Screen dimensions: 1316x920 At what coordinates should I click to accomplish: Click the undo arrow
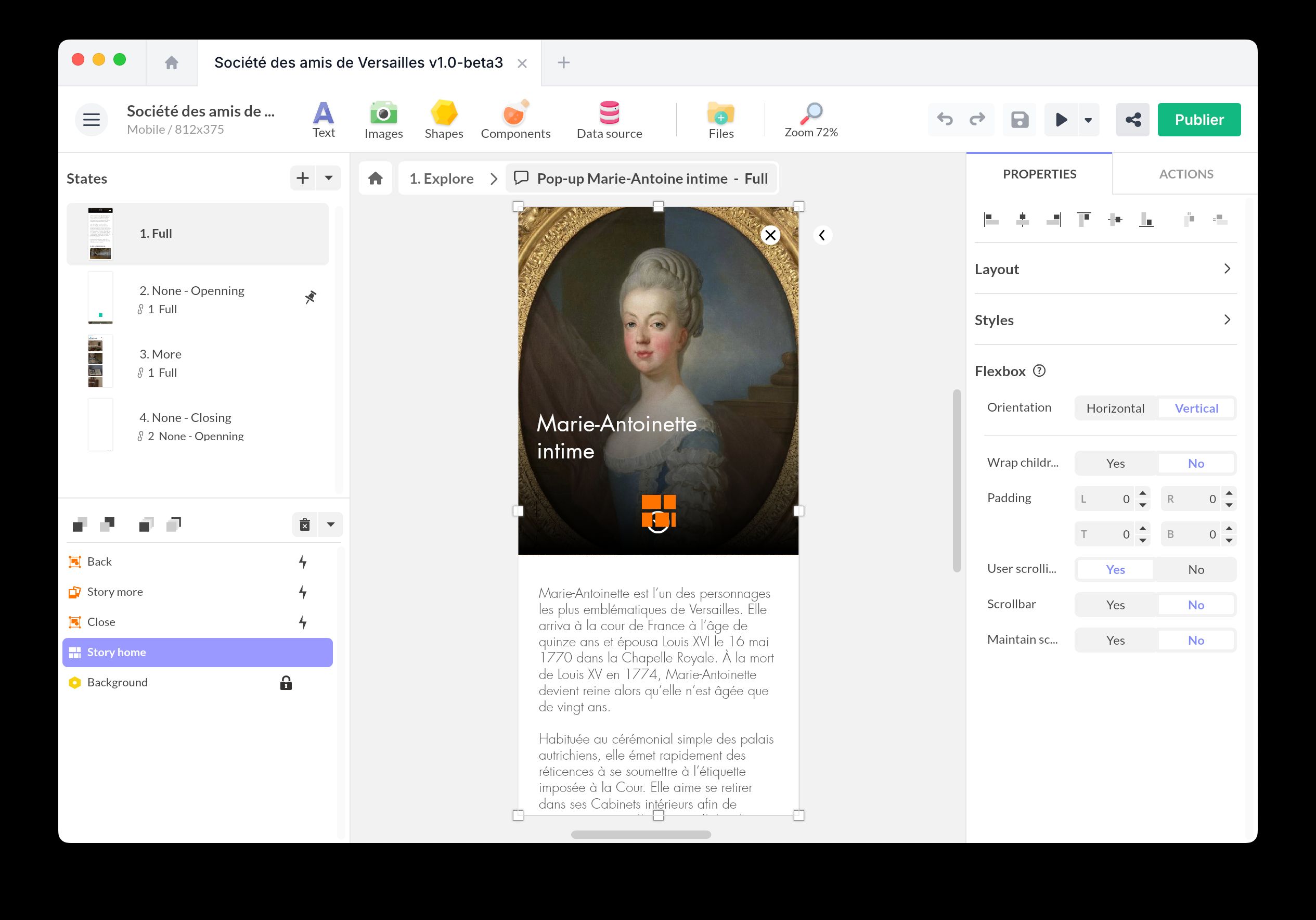945,119
